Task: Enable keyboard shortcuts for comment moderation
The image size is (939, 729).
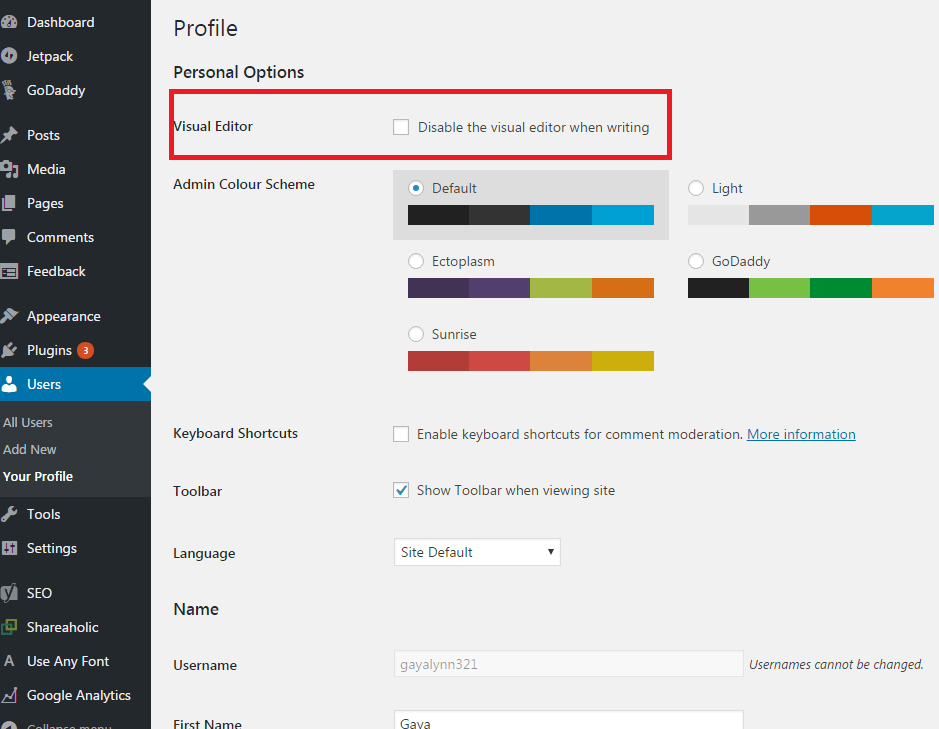Action: (401, 434)
